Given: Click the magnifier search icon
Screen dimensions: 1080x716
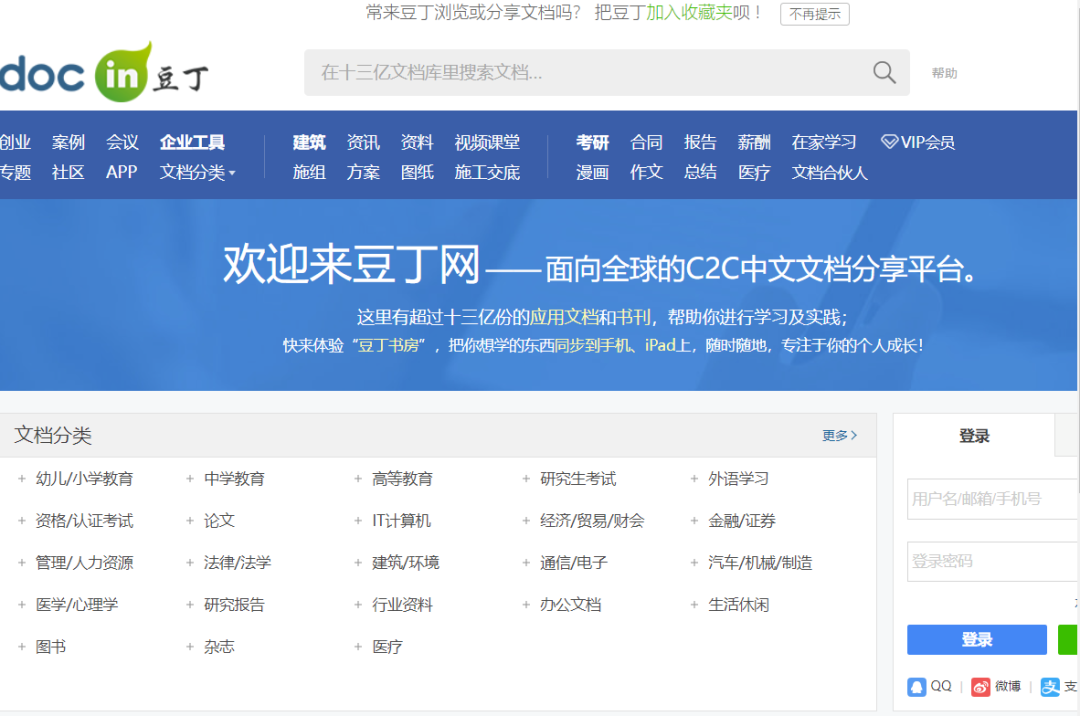Looking at the screenshot, I should coord(884,72).
